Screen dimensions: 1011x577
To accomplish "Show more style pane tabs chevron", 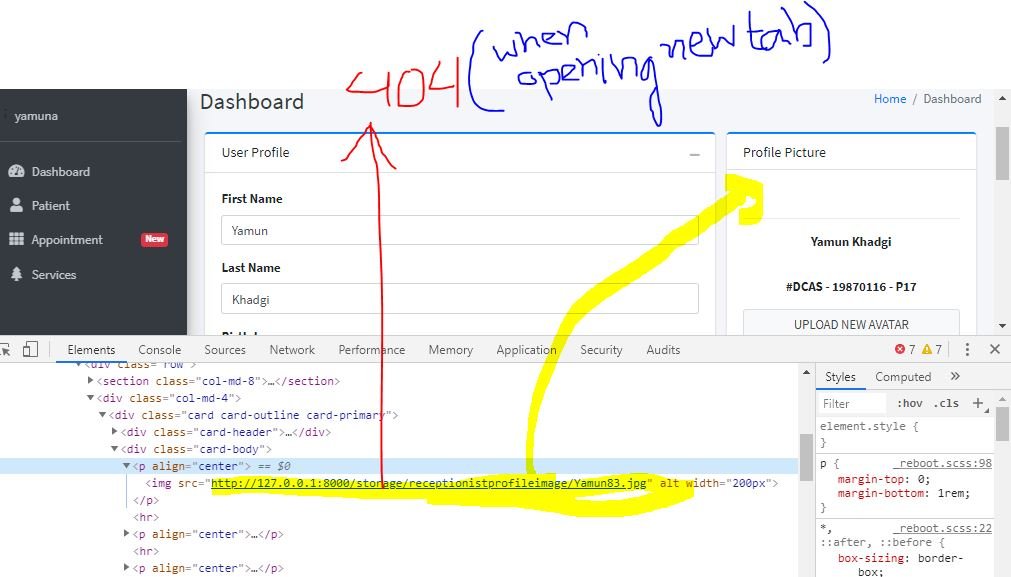I will click(955, 376).
